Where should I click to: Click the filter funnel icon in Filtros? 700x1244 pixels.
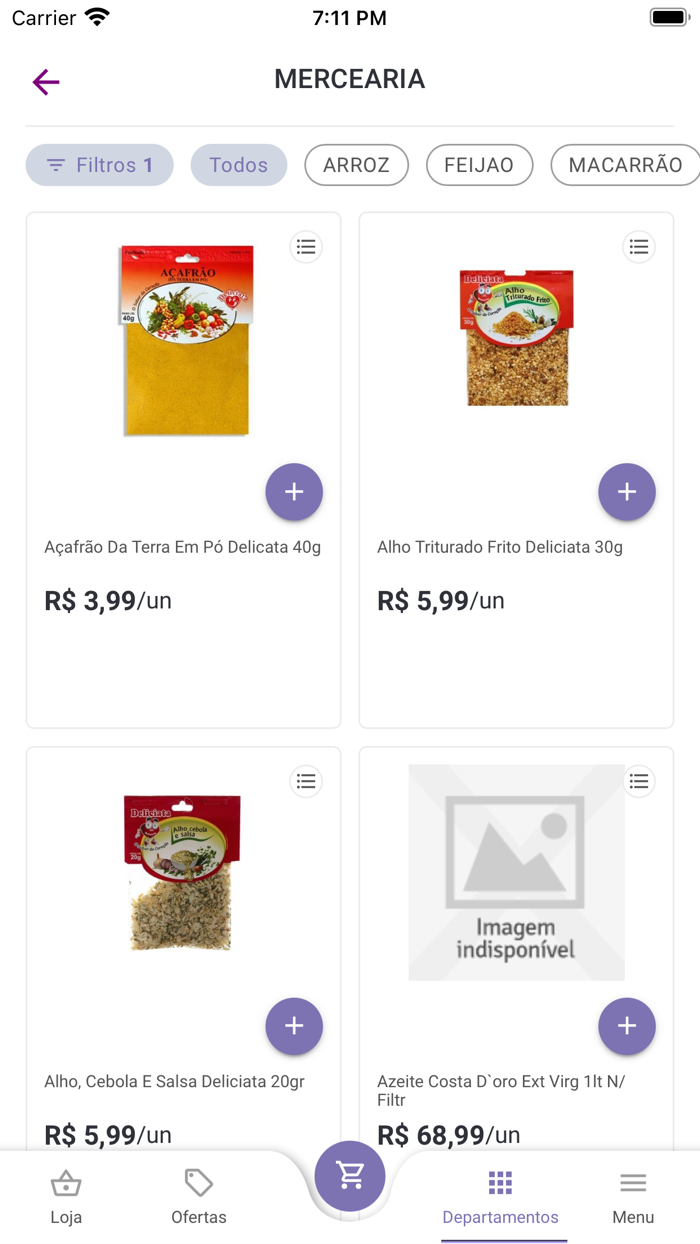click(55, 165)
